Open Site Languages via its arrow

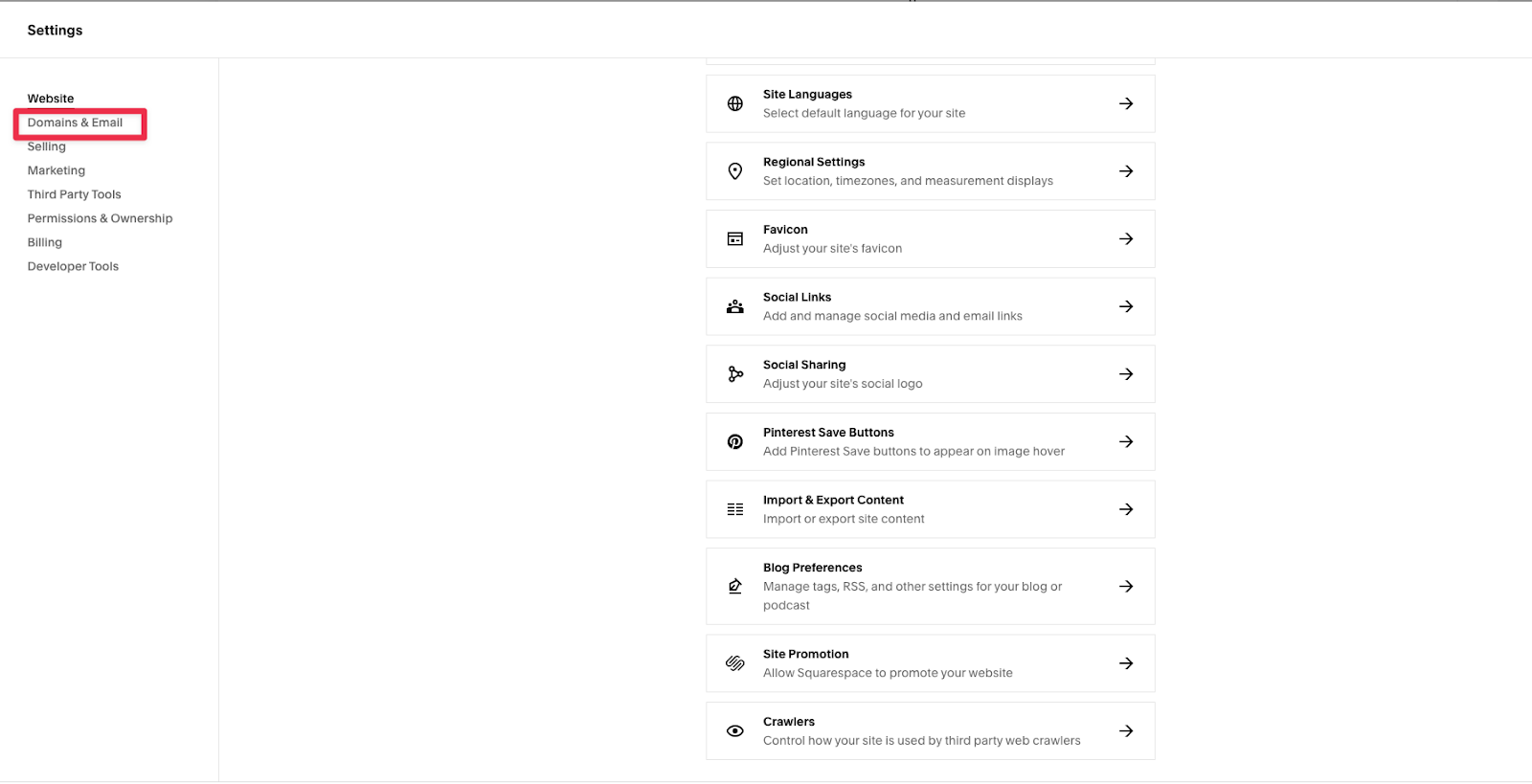pos(1126,103)
